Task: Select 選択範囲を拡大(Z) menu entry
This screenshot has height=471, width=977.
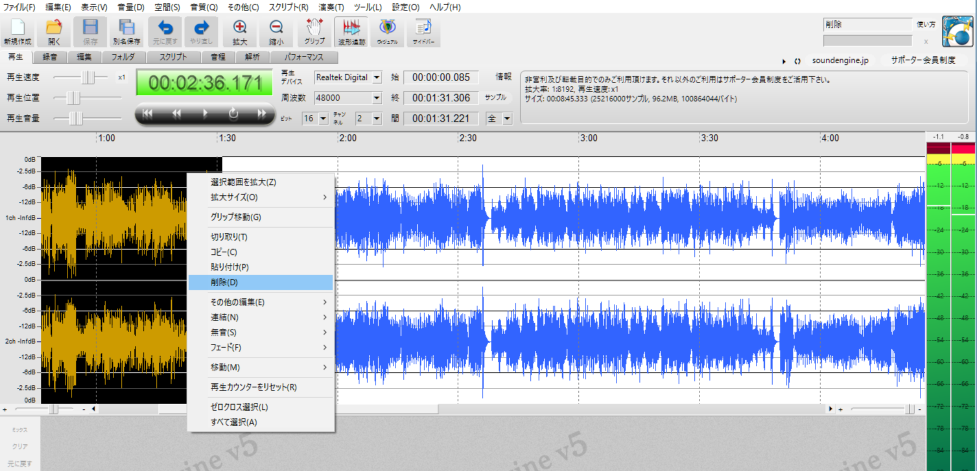Action: tap(260, 183)
